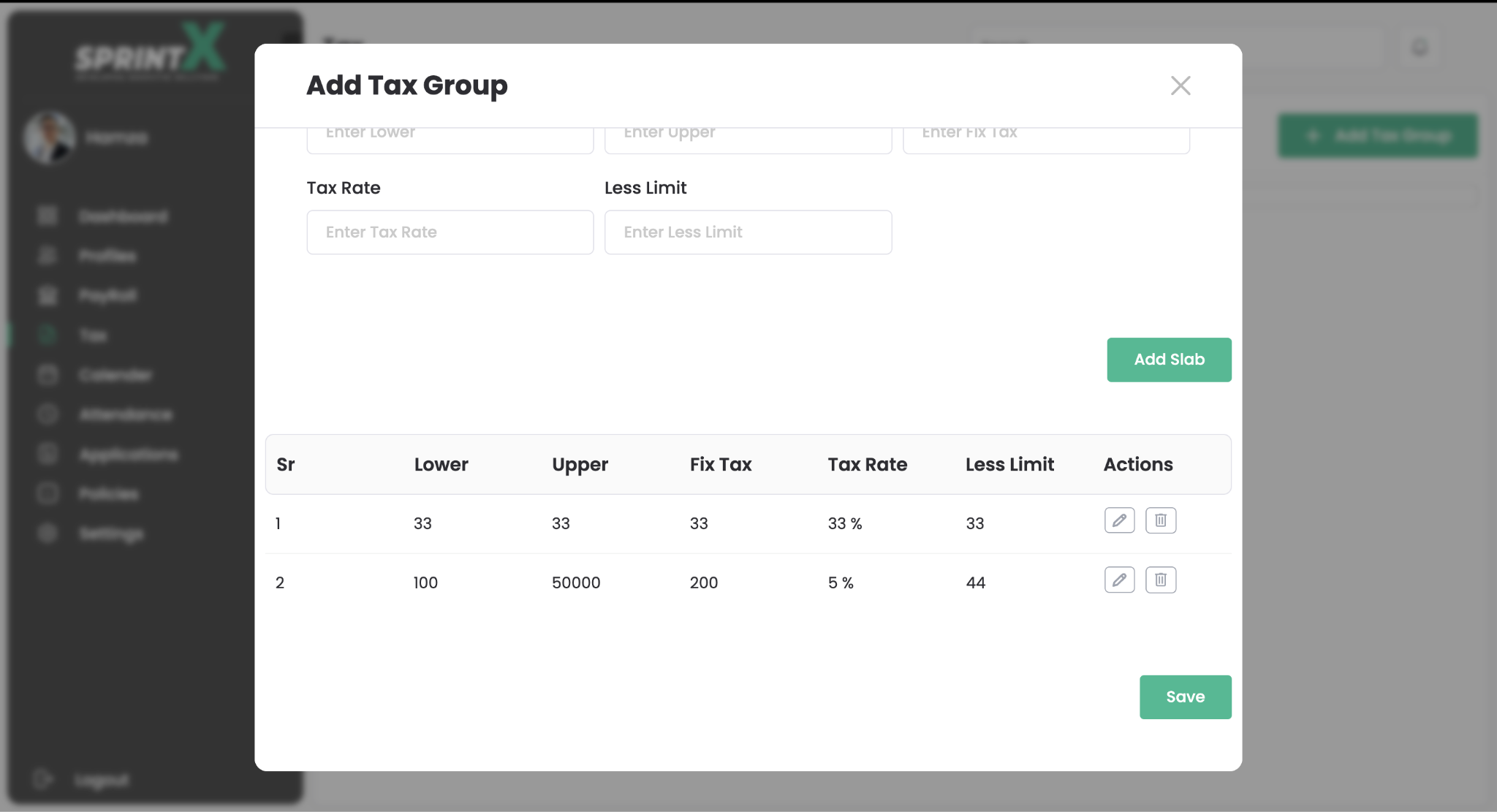Select the 50000 upper value cell
The width and height of the screenshot is (1497, 812).
[576, 583]
